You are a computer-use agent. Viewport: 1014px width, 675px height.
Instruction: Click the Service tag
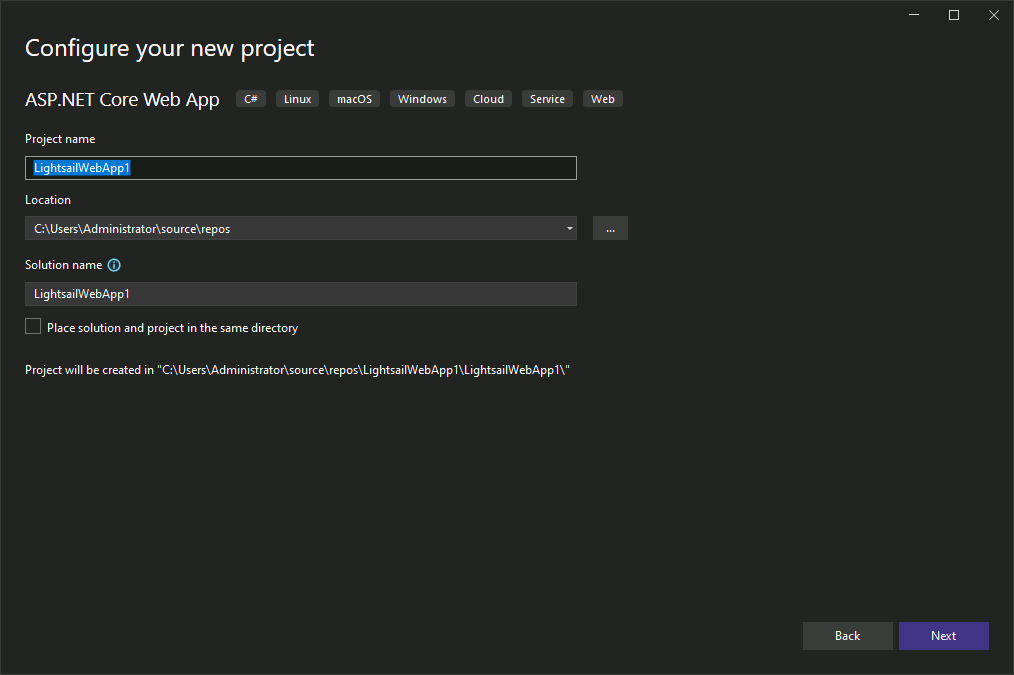pyautogui.click(x=547, y=99)
